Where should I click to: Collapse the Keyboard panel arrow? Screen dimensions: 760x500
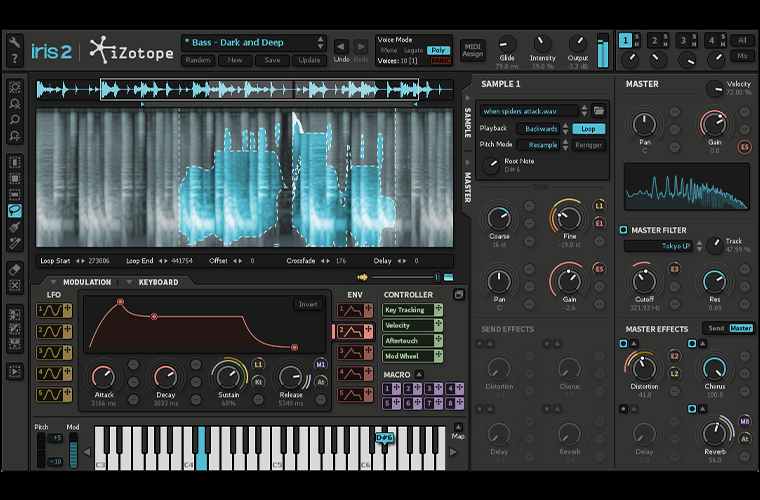tap(129, 282)
